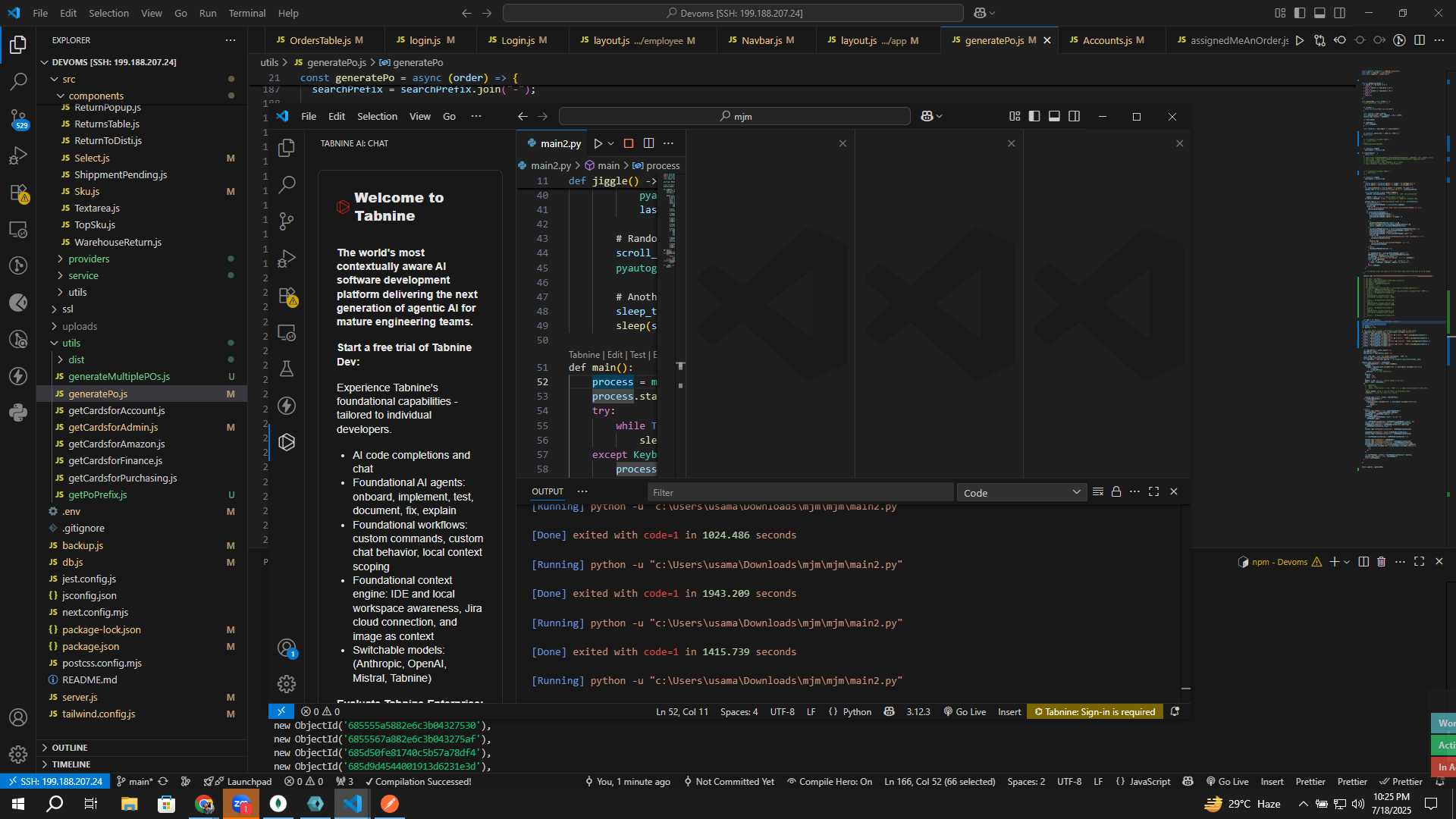Image resolution: width=1456 pixels, height=819 pixels.
Task: Run generatePo.js with the Devoms play icon
Action: click(x=1300, y=40)
